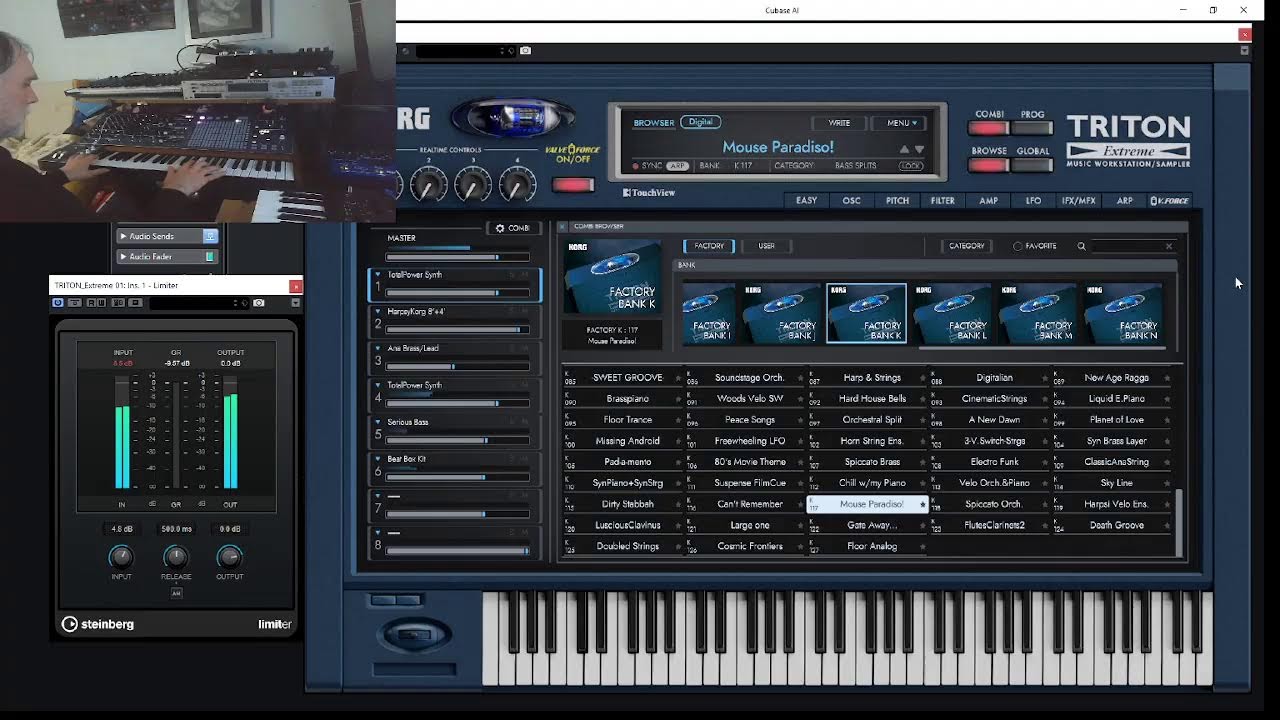The width and height of the screenshot is (1280, 720).
Task: Click the 500.0 ms release value field
Action: coord(176,529)
